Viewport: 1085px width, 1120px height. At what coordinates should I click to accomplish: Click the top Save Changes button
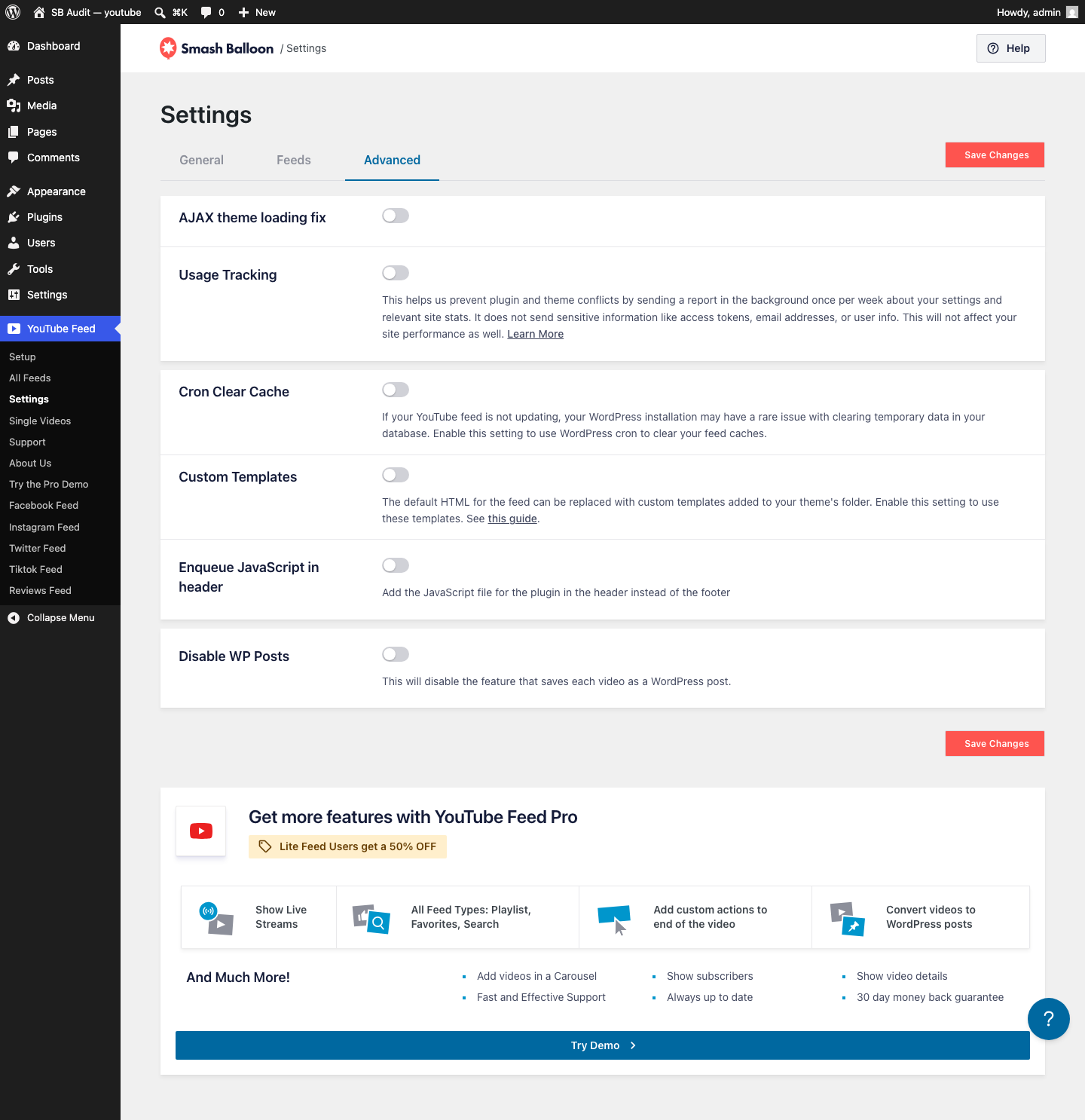[995, 155]
